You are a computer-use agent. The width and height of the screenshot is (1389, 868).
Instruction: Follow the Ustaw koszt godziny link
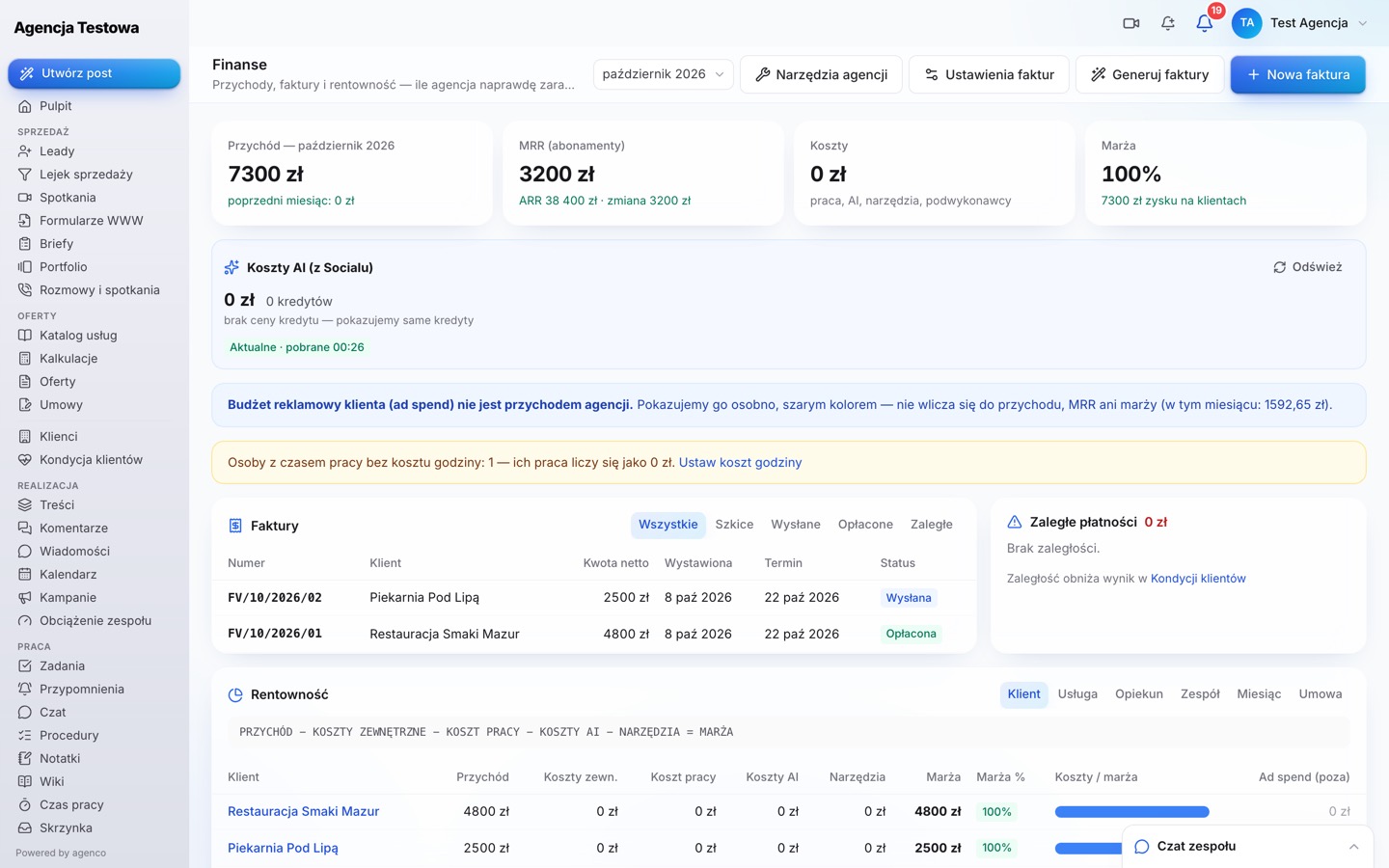pyautogui.click(x=741, y=463)
